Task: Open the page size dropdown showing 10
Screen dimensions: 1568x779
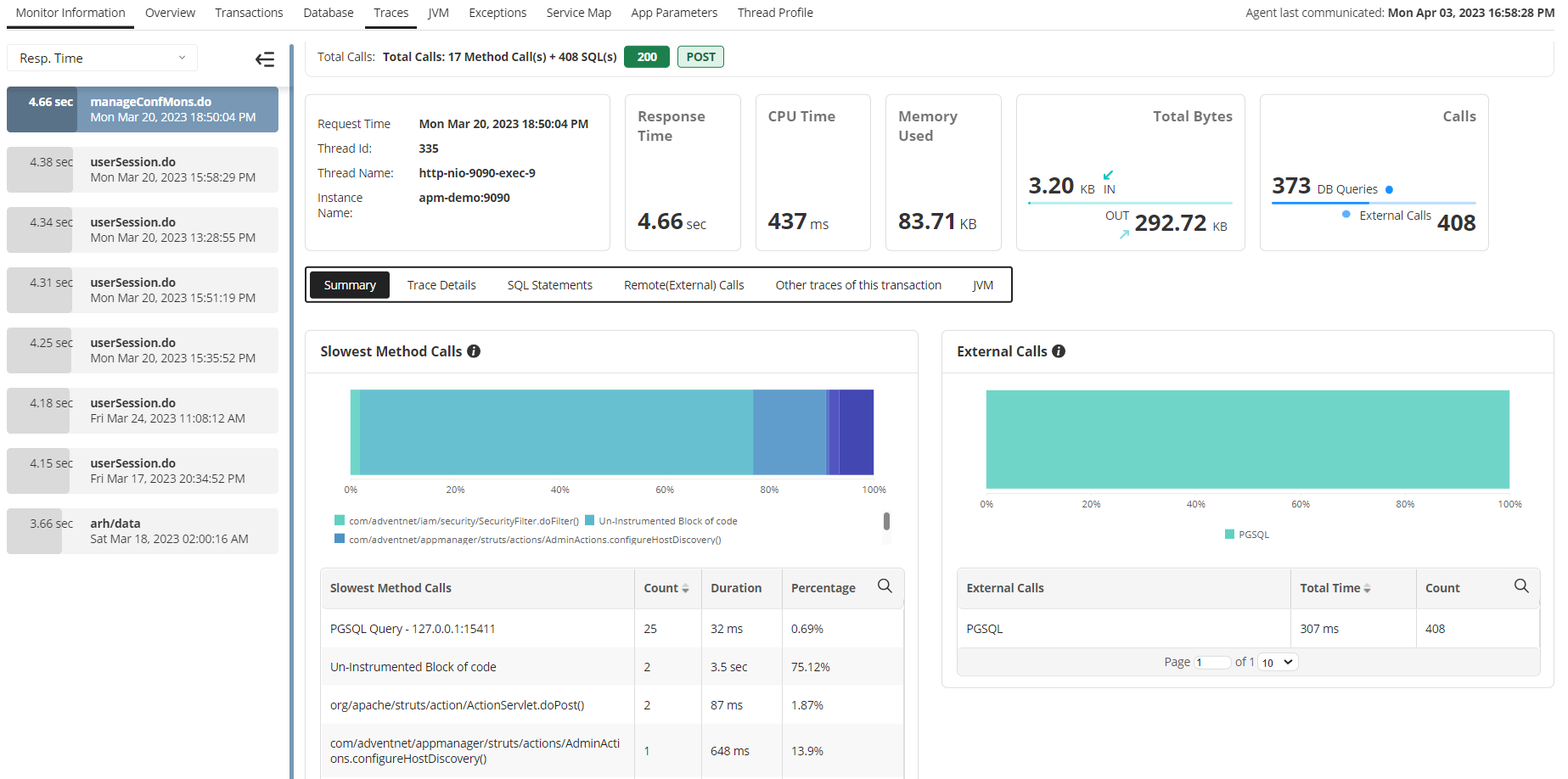Action: [1277, 662]
